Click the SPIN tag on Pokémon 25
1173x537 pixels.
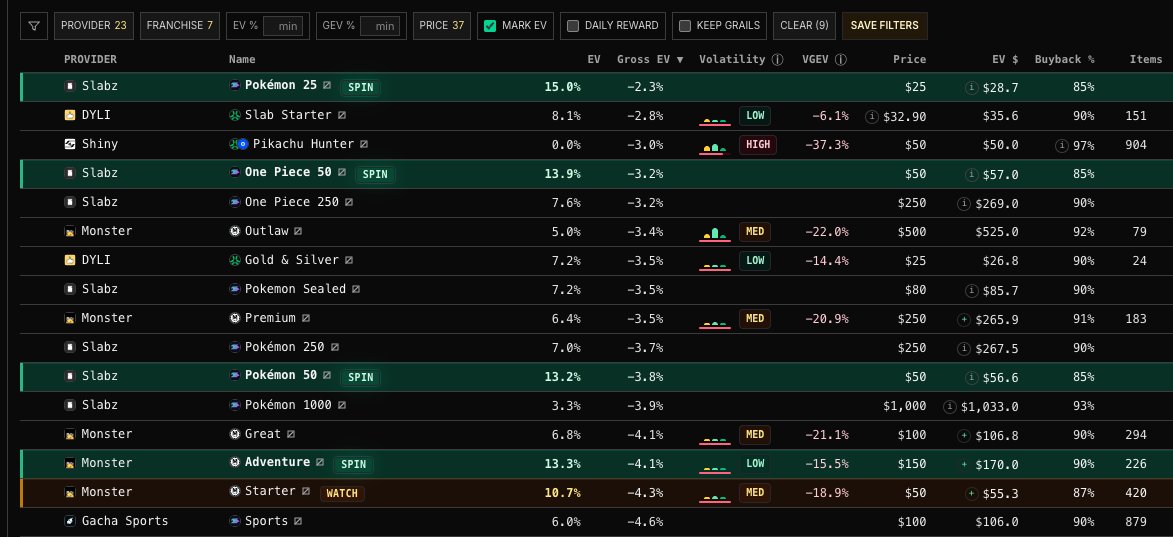point(361,88)
